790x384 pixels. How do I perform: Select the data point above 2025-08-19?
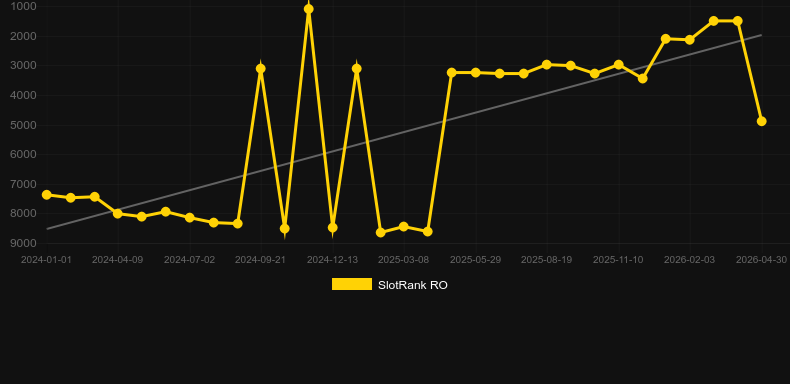tap(547, 65)
